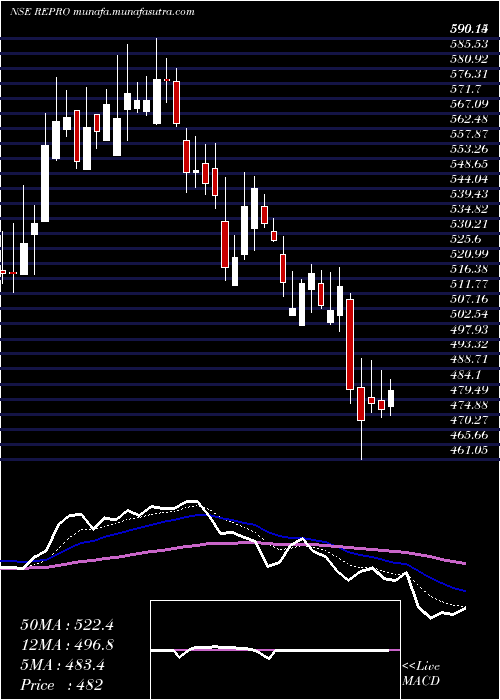The height and width of the screenshot is (700, 500).
Task: Click the last white candle on the right
Action: [391, 398]
